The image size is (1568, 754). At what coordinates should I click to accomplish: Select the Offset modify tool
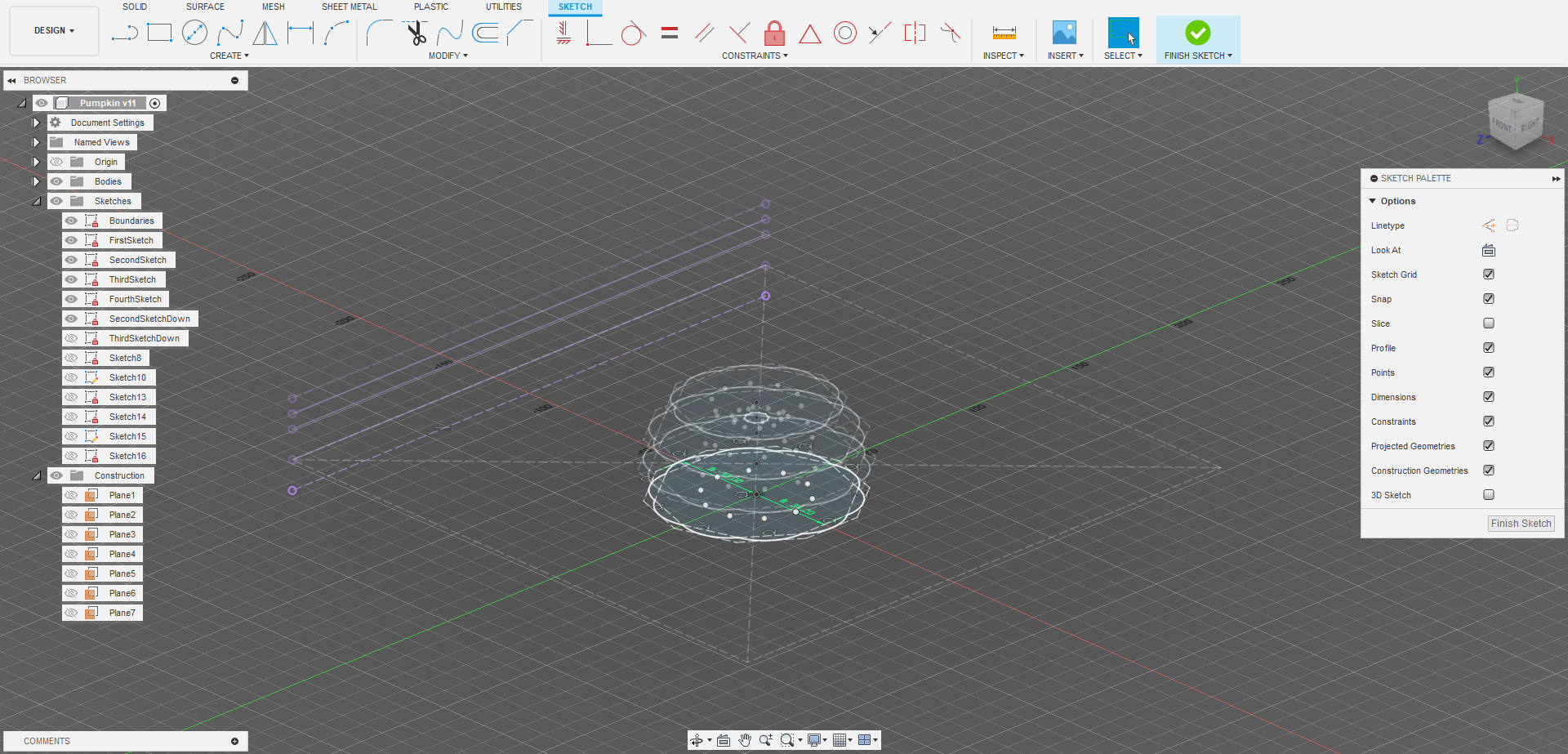(x=485, y=33)
